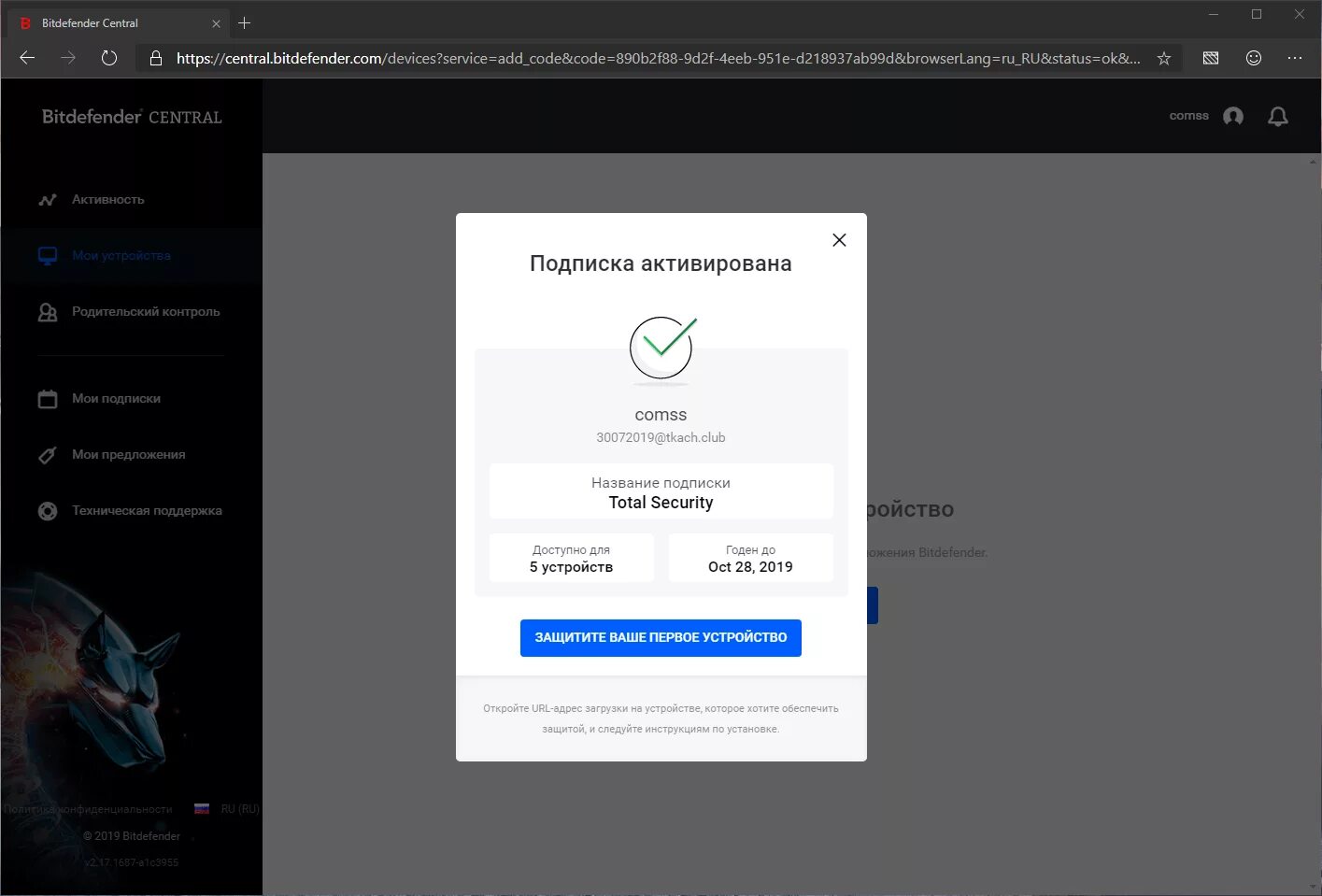Open the Активность sidebar item
The height and width of the screenshot is (896, 1322).
pos(108,199)
